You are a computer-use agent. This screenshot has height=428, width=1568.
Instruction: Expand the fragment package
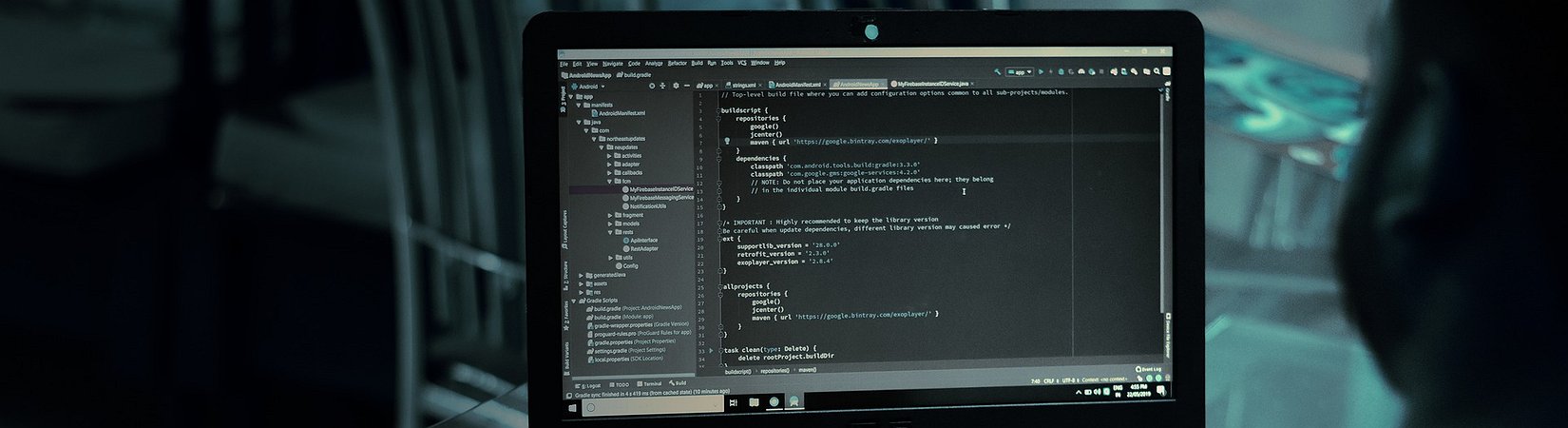pyautogui.click(x=610, y=215)
